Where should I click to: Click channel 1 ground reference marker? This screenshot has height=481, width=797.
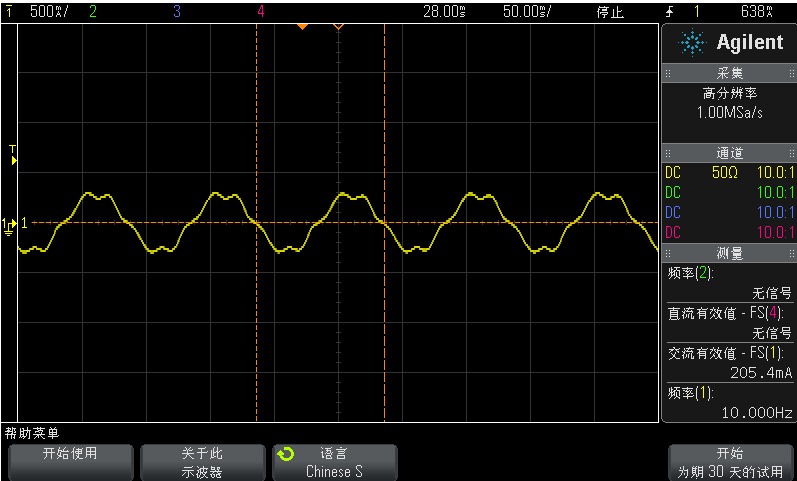(10, 223)
